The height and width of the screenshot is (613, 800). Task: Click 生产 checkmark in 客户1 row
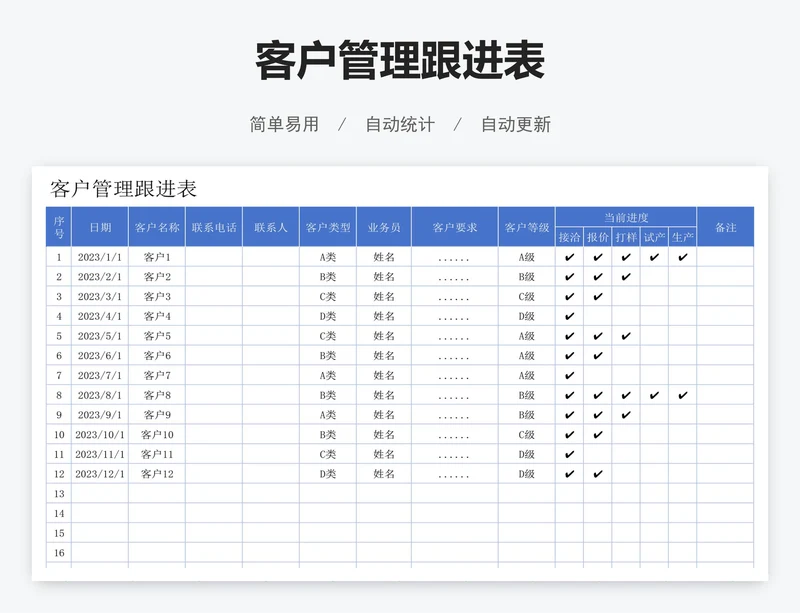pos(683,257)
